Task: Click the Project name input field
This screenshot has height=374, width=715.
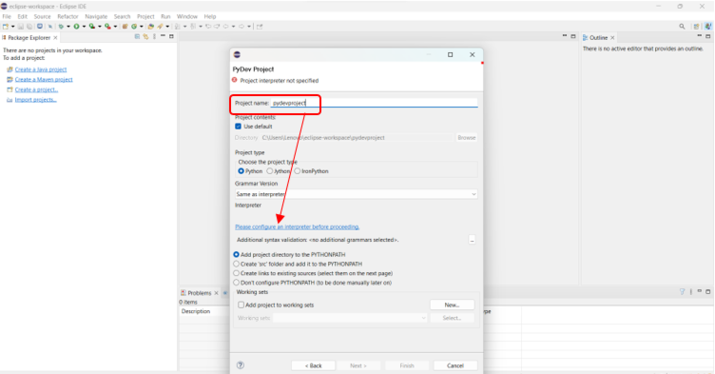Action: click(x=374, y=103)
